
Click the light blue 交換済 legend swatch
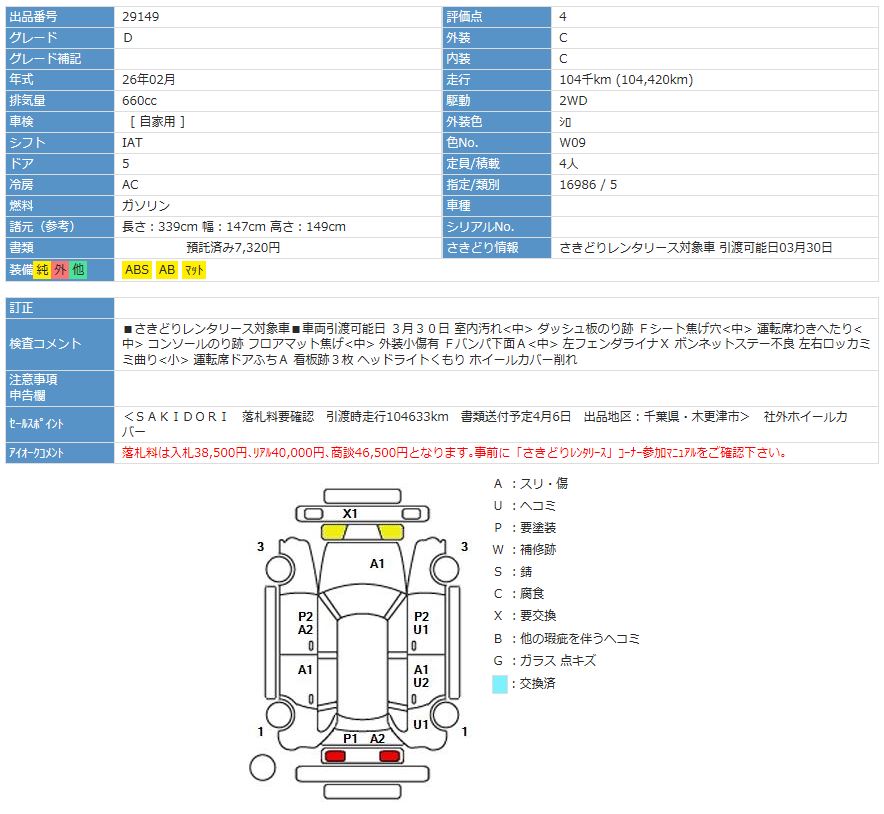(499, 684)
